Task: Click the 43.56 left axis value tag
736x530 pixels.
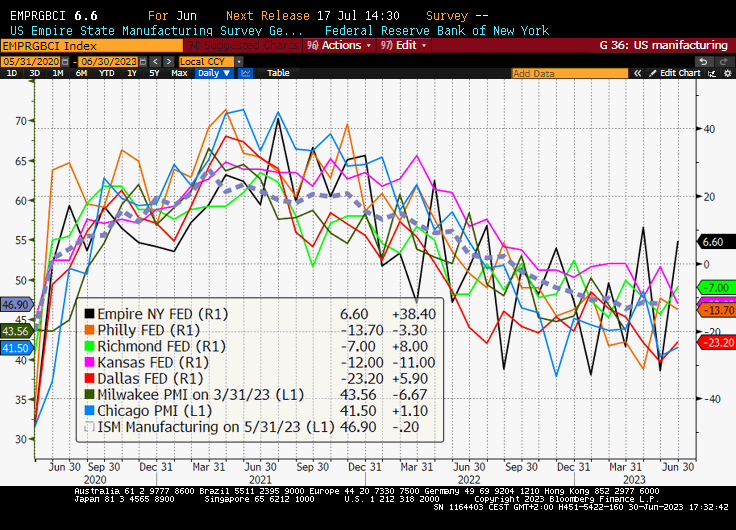Action: point(17,331)
